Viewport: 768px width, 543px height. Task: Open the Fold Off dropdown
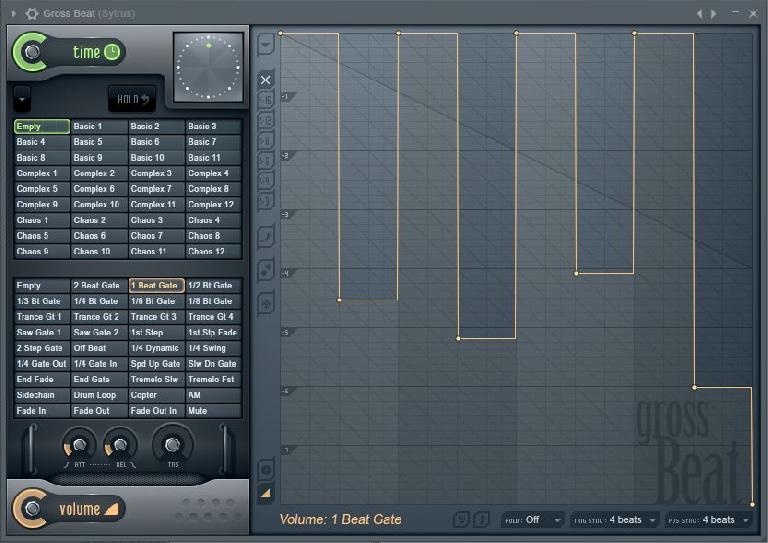[x=532, y=520]
